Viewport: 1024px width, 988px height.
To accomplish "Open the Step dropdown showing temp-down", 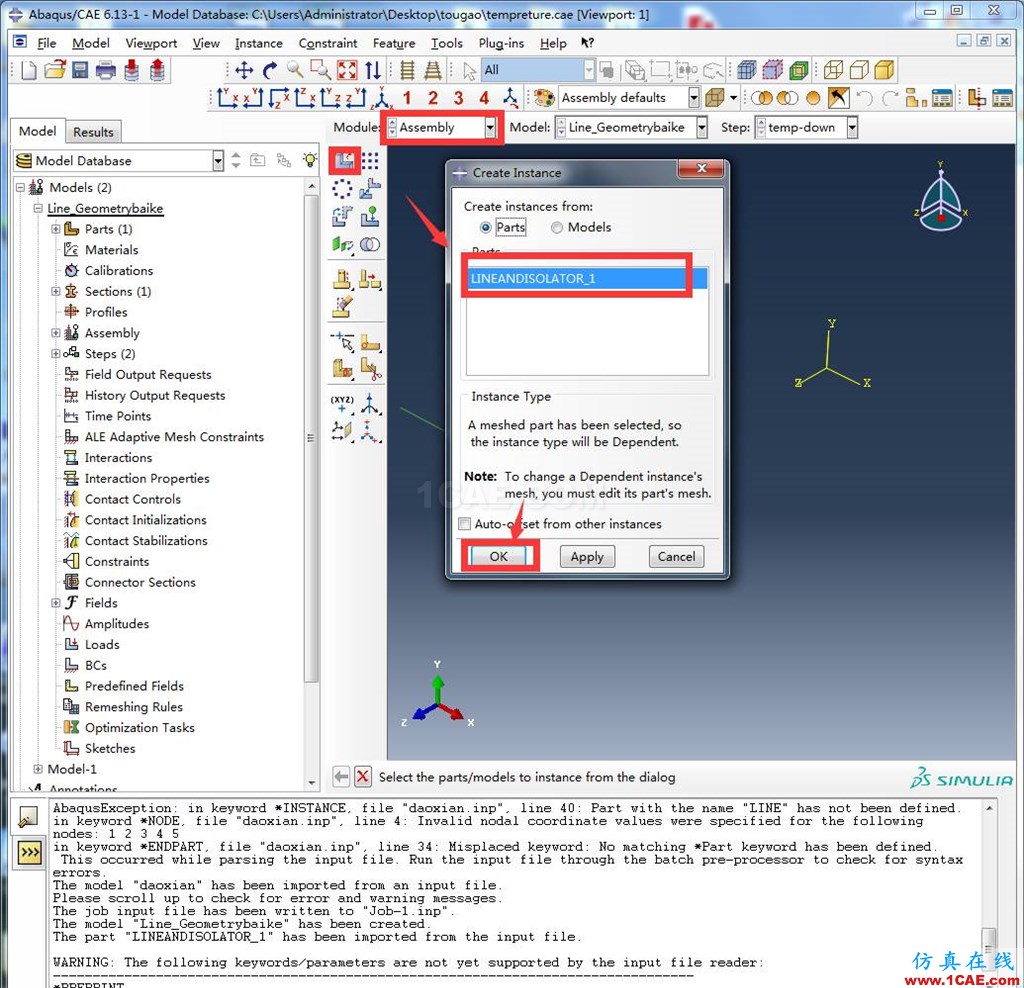I will click(x=852, y=127).
